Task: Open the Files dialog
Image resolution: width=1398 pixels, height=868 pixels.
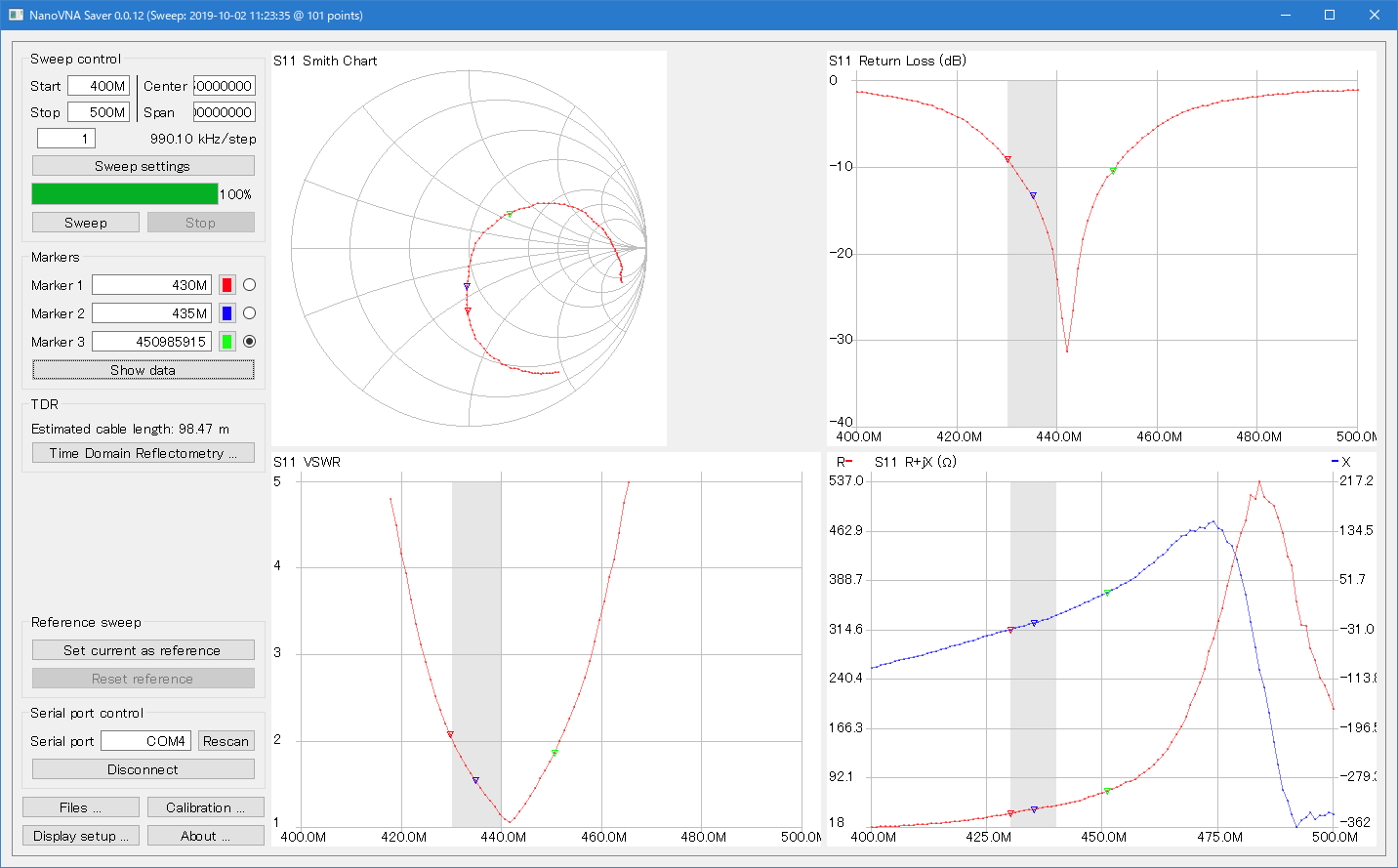Action: [x=81, y=807]
